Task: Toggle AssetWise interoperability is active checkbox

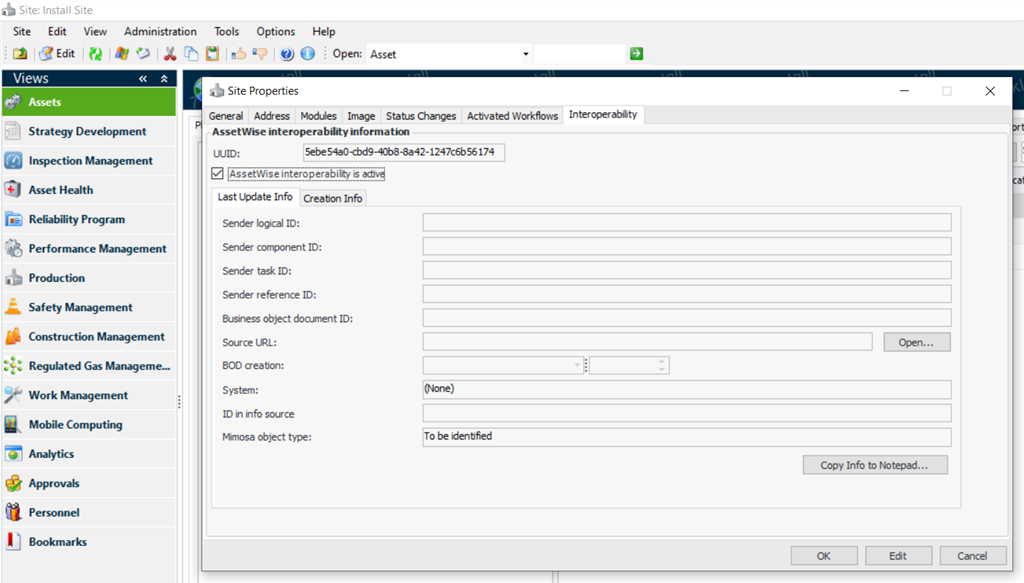Action: click(x=217, y=174)
